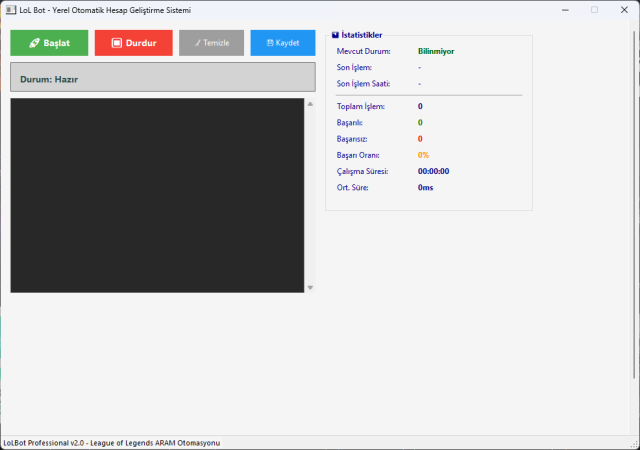This screenshot has height=450, width=640.
Task: Click the LoLBot Professional v2.0 footer text
Action: click(x=110, y=442)
